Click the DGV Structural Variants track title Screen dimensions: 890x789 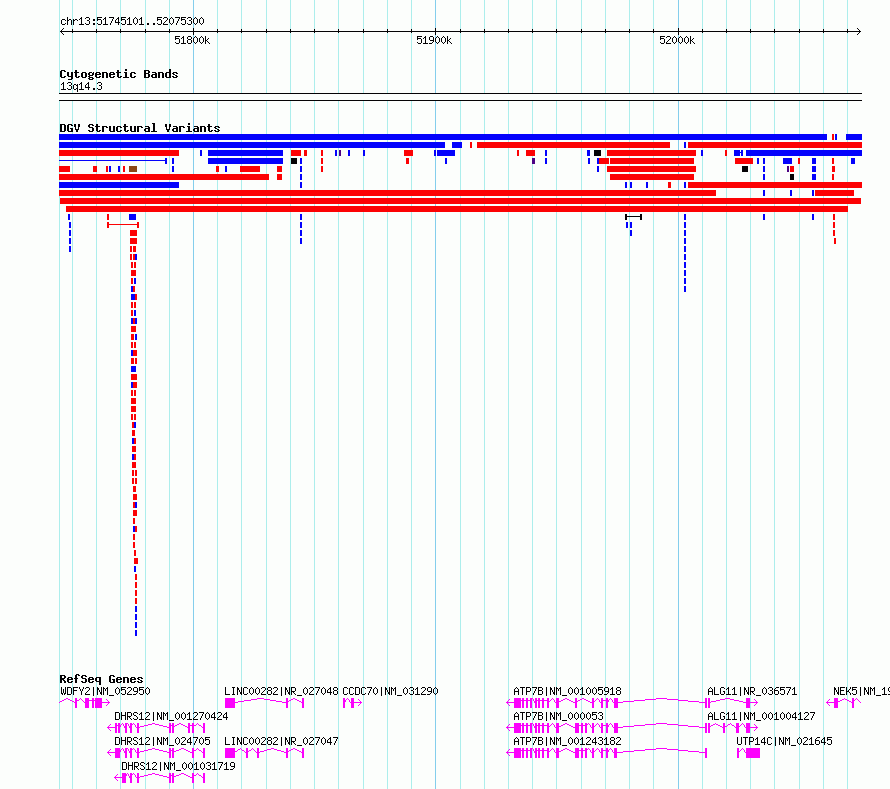140,128
